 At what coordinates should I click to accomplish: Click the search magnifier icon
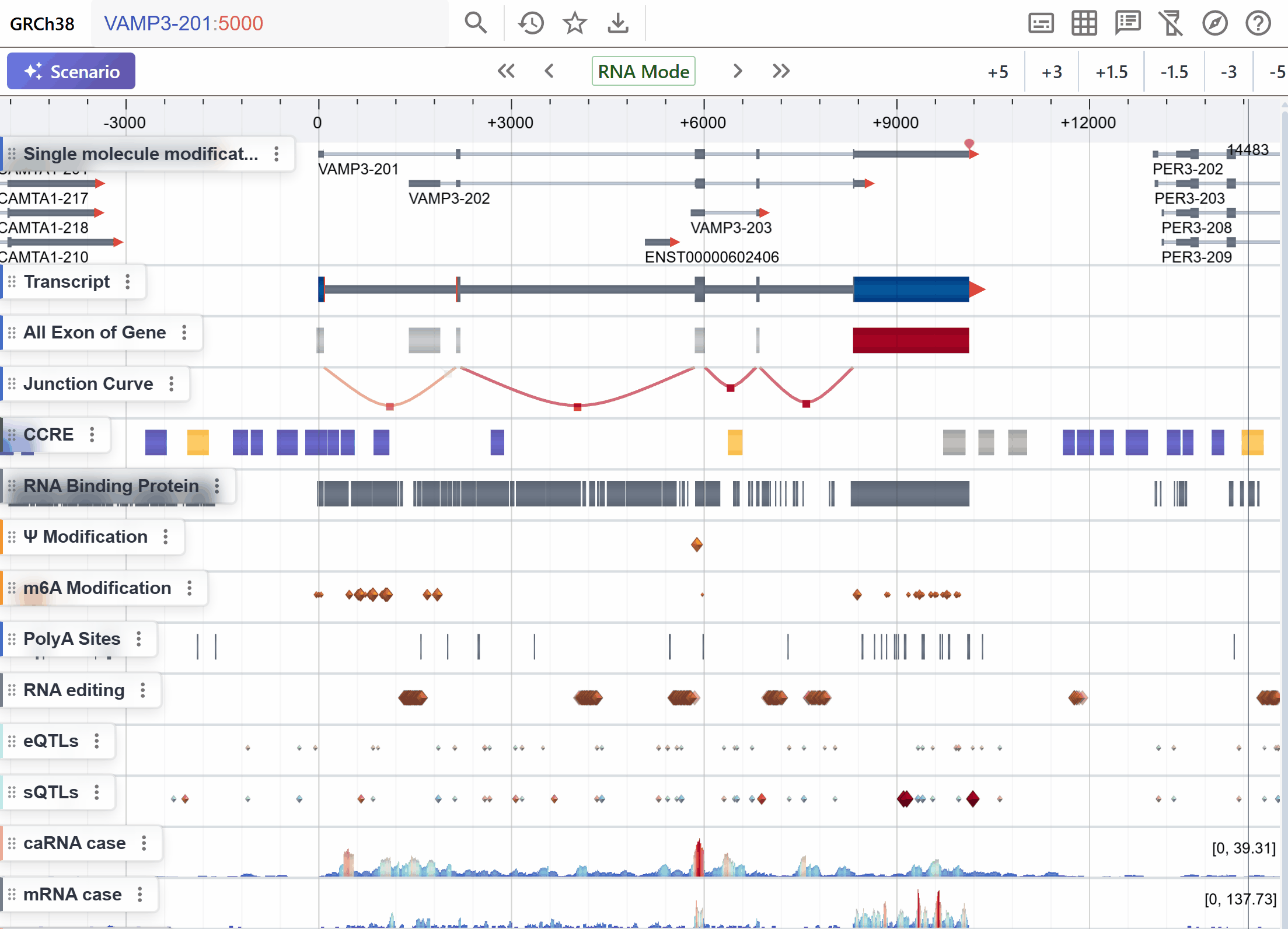475,23
